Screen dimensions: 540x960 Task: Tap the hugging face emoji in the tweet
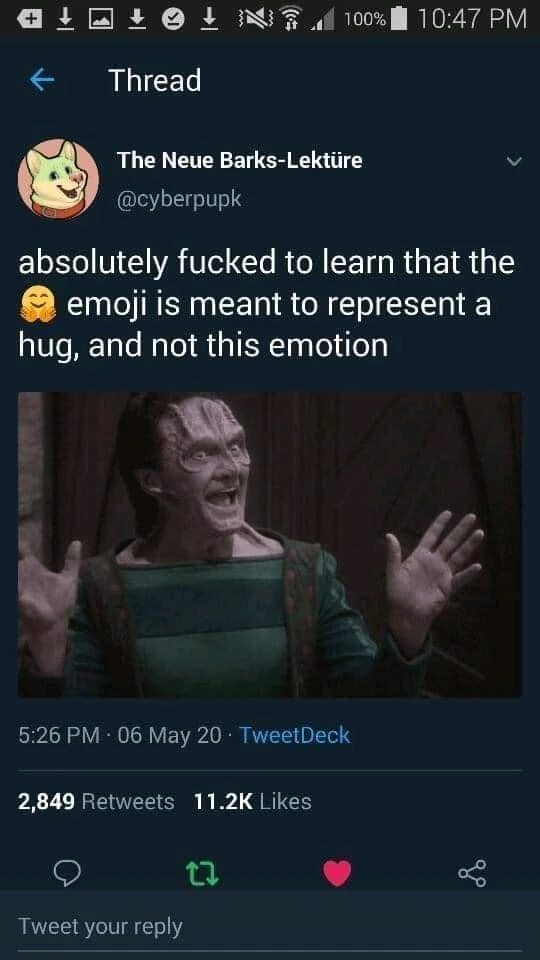(38, 305)
